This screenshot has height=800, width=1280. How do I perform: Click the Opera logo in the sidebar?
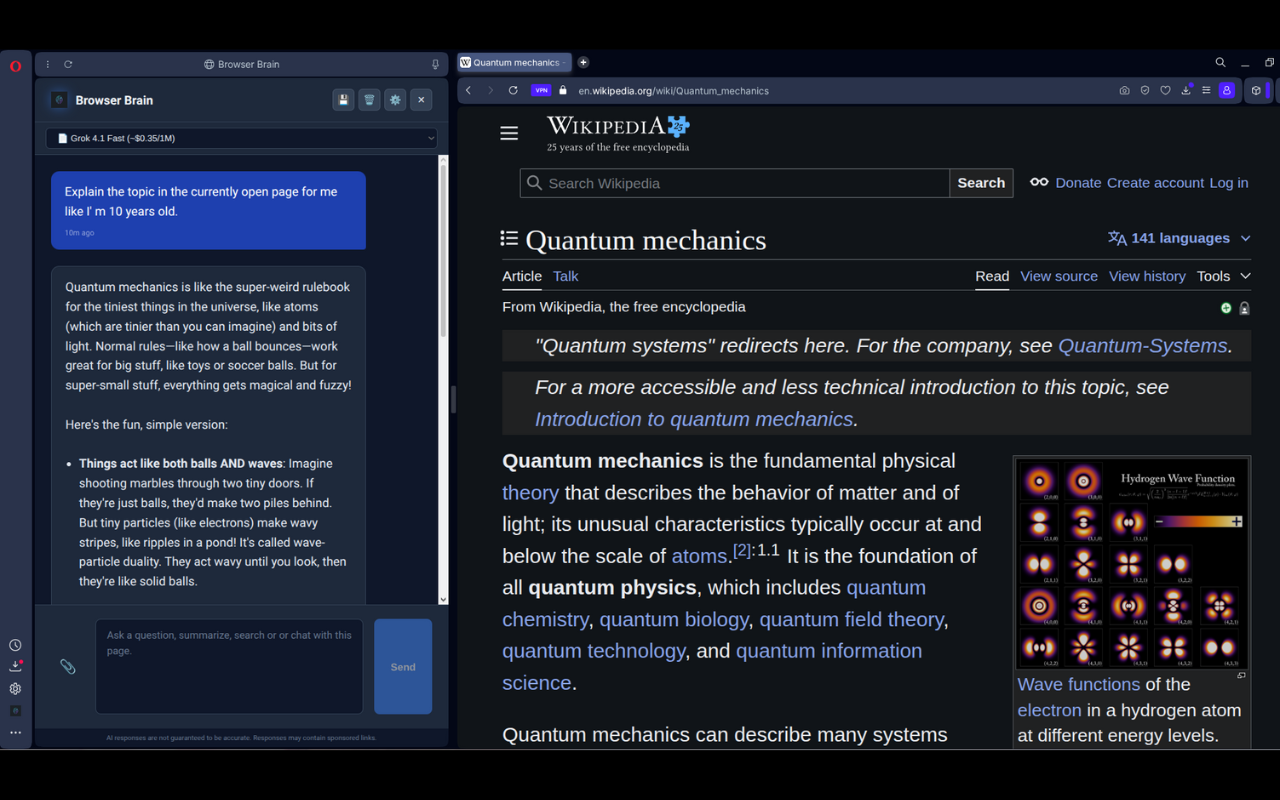point(15,66)
